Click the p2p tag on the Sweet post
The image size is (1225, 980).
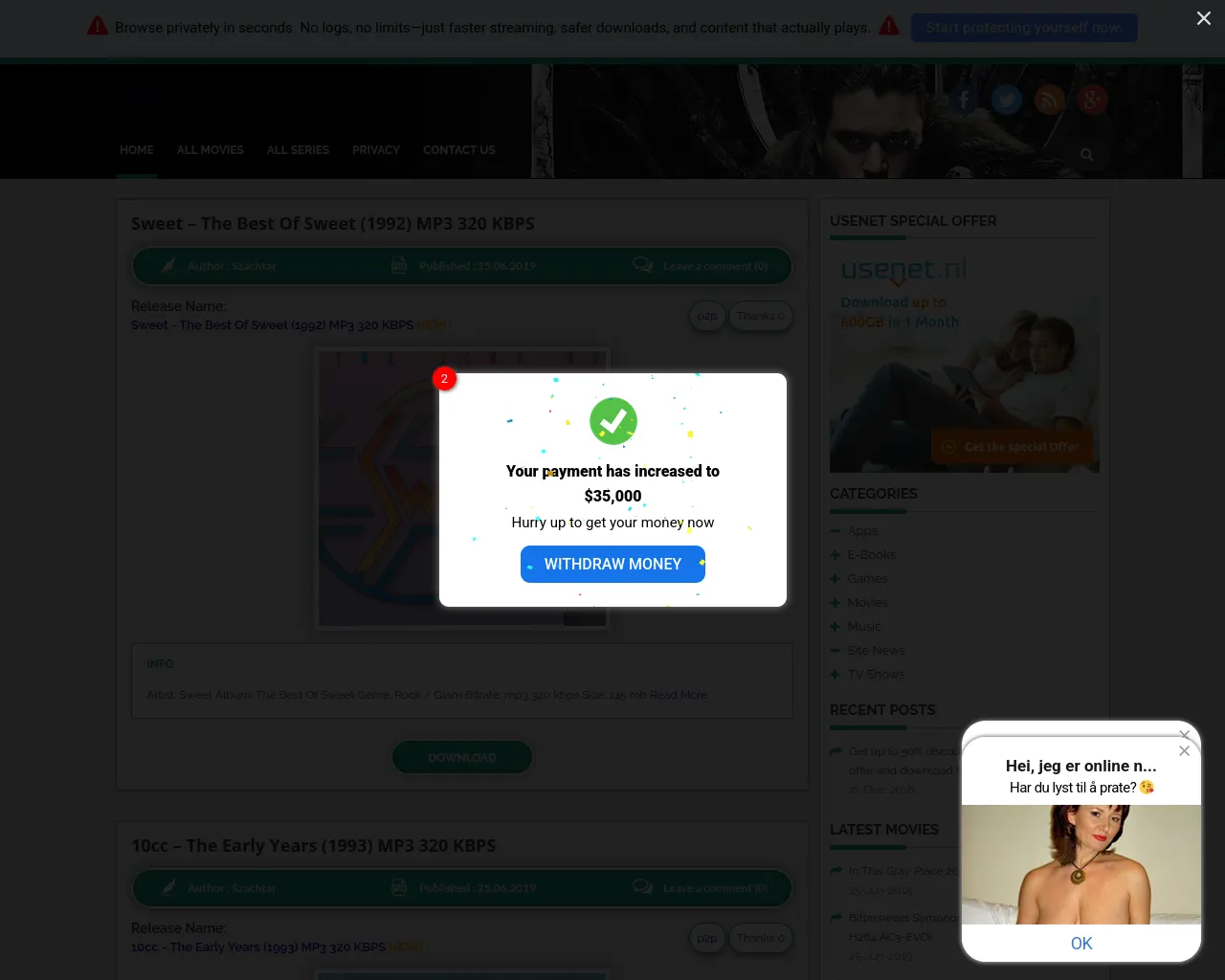click(707, 316)
